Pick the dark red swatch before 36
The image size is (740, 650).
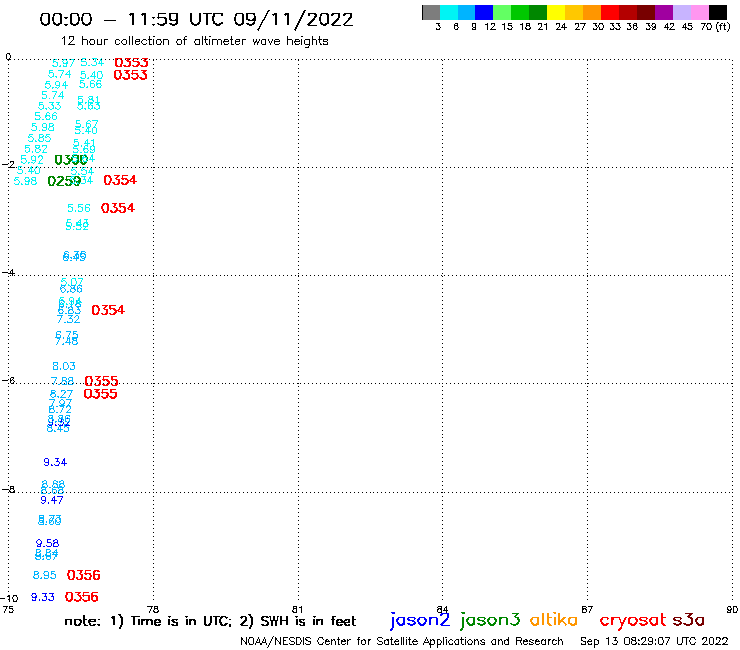[628, 12]
